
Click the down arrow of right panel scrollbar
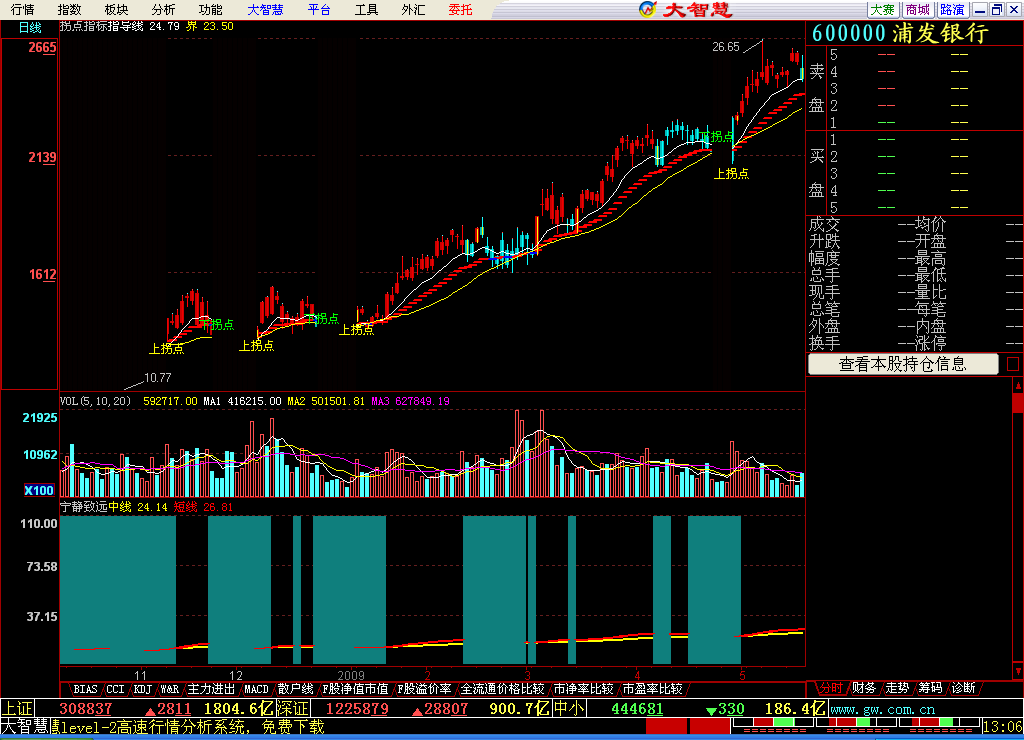click(1017, 671)
